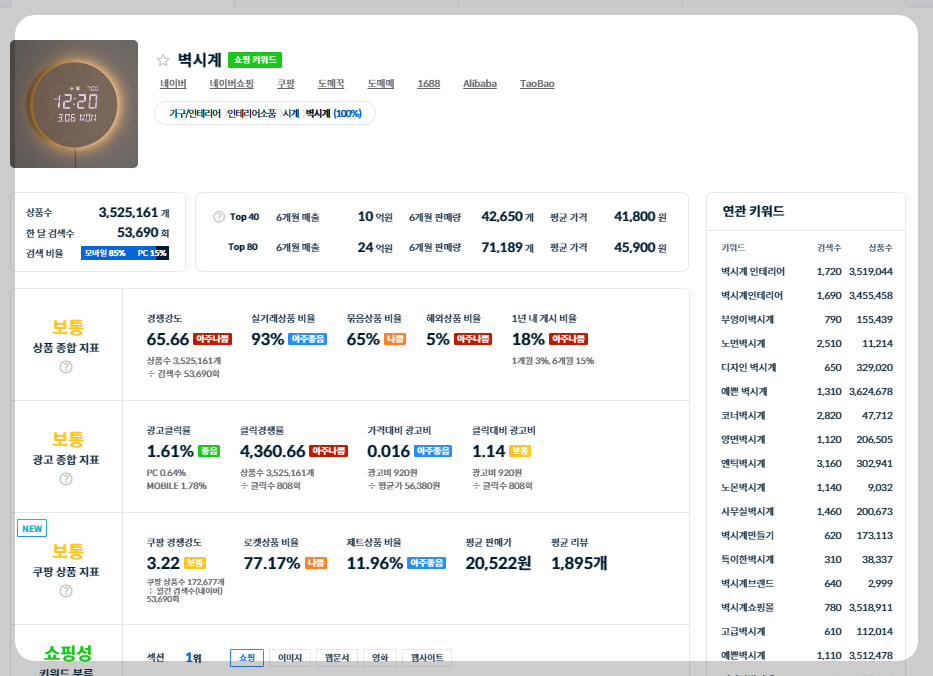Click the 1년 내 게시 비율 value 18%
The width and height of the screenshot is (933, 676).
[x=528, y=339]
